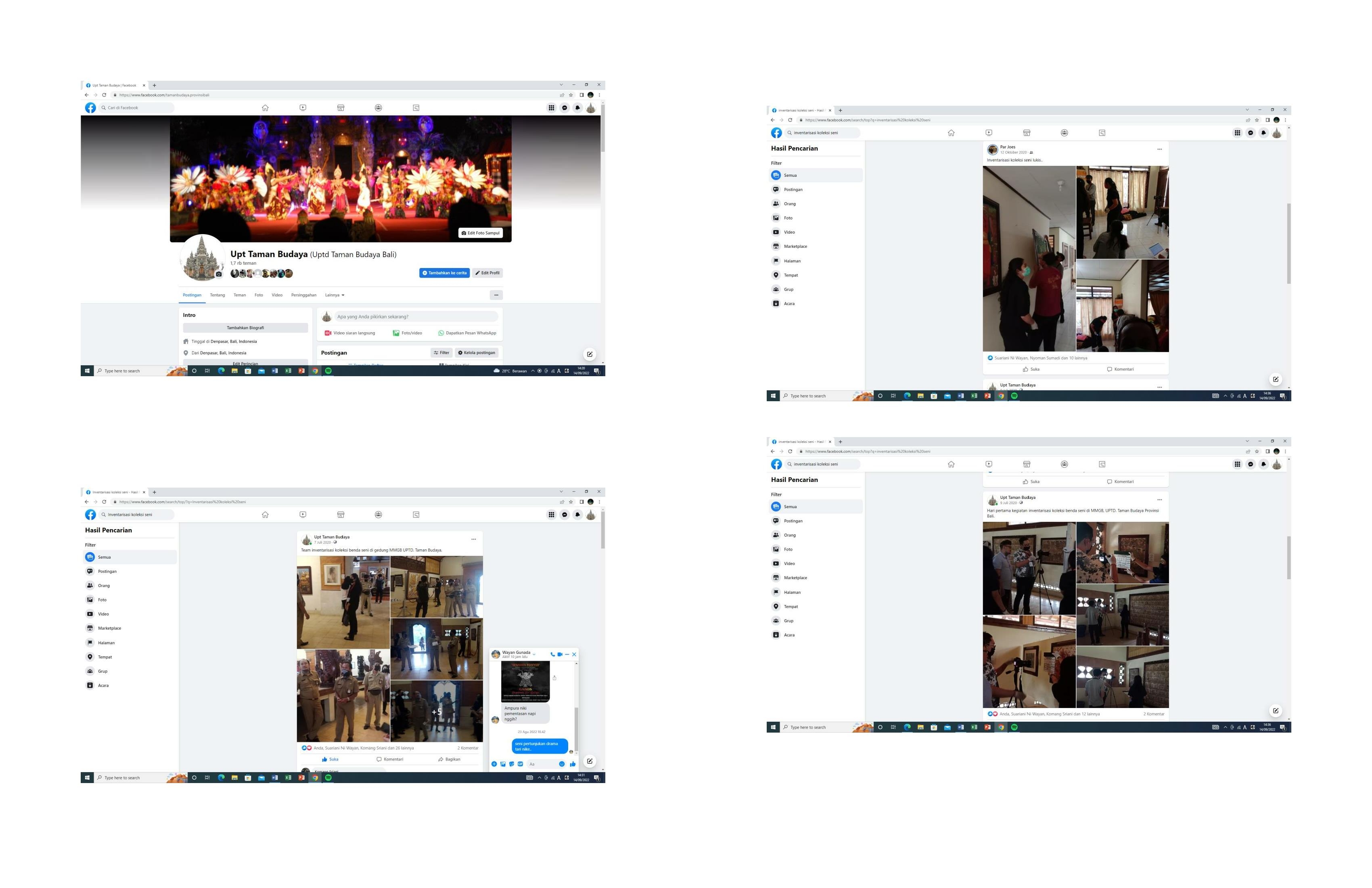Click GIF icon in Wayan Gunada chat
This screenshot has height=888, width=1372.
520,764
